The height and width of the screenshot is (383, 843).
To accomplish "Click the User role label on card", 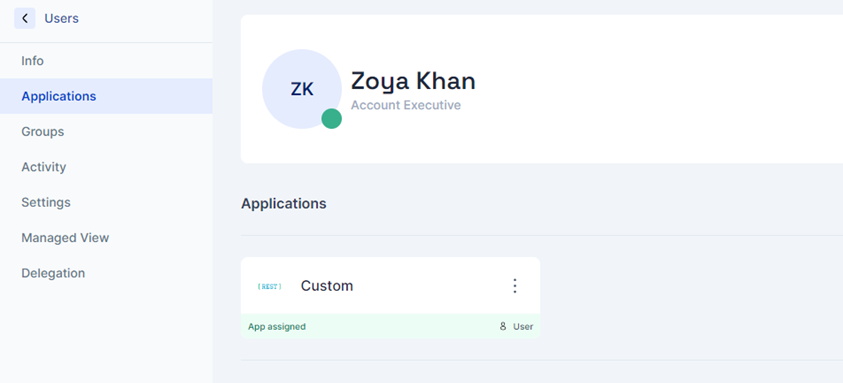I will [523, 327].
